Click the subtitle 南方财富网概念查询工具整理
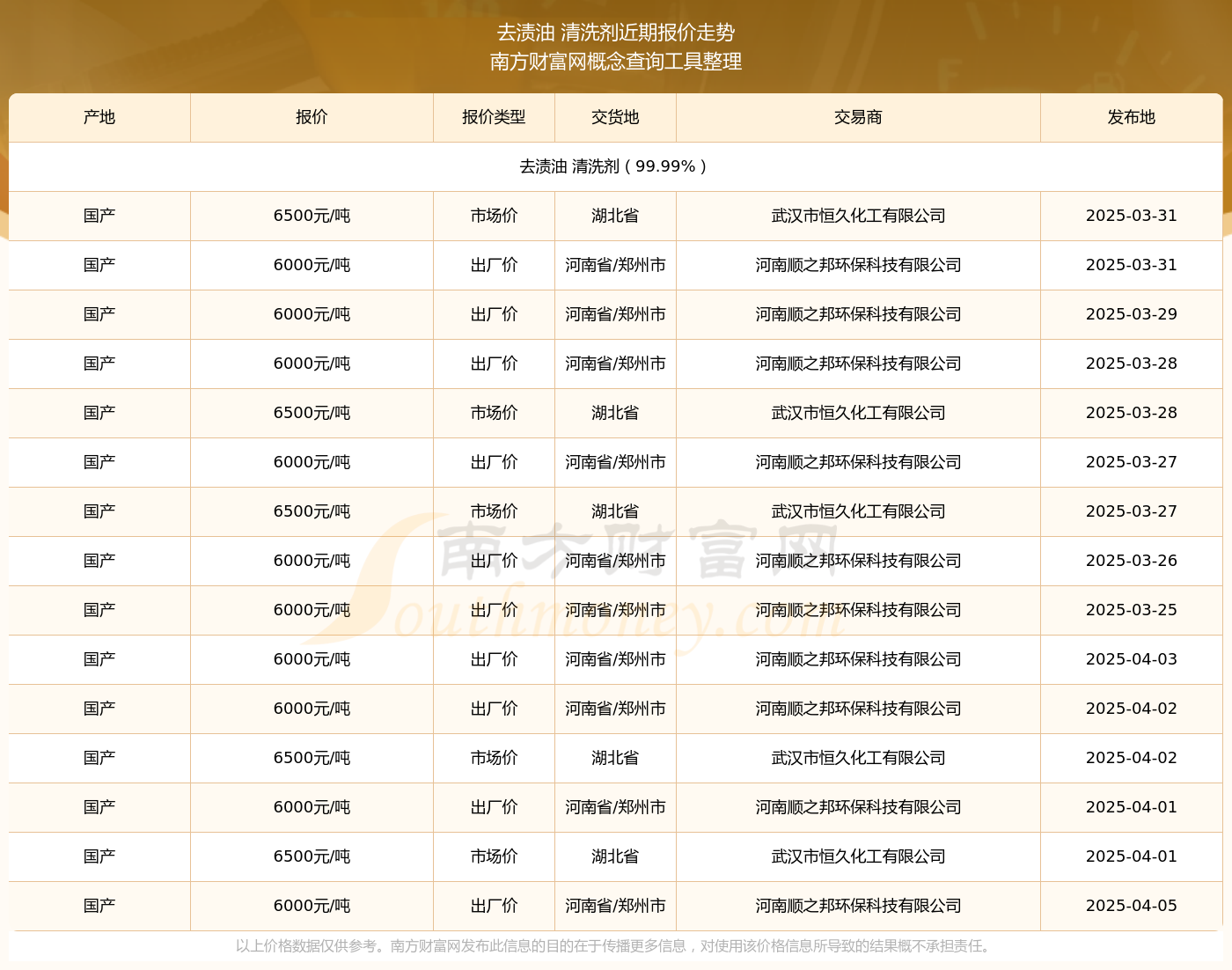The image size is (1232, 970). click(x=616, y=62)
